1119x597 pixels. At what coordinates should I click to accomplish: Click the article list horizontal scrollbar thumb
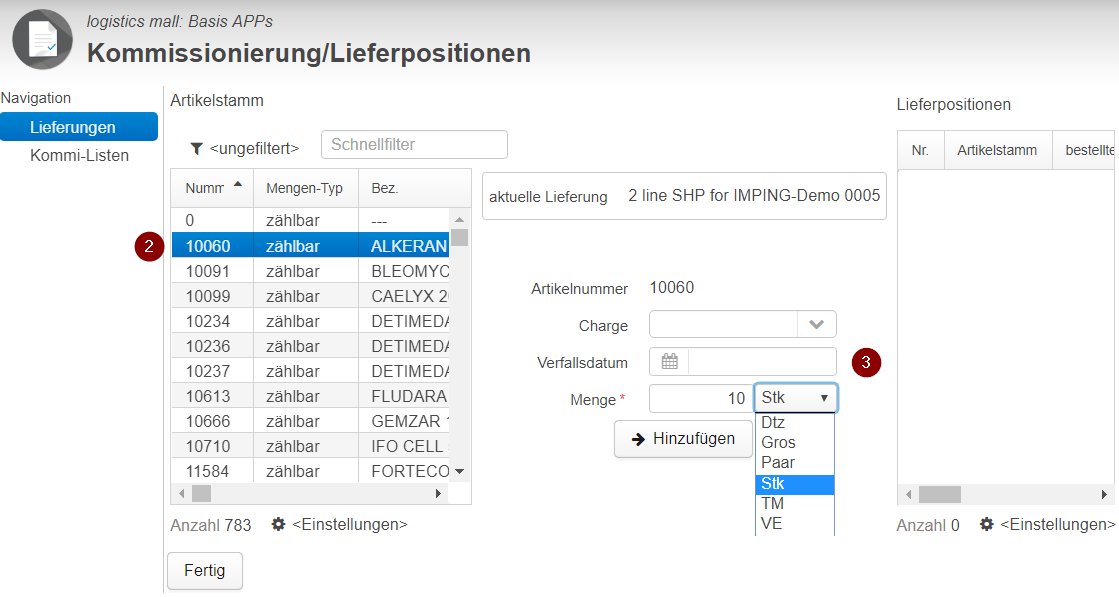pyautogui.click(x=202, y=494)
